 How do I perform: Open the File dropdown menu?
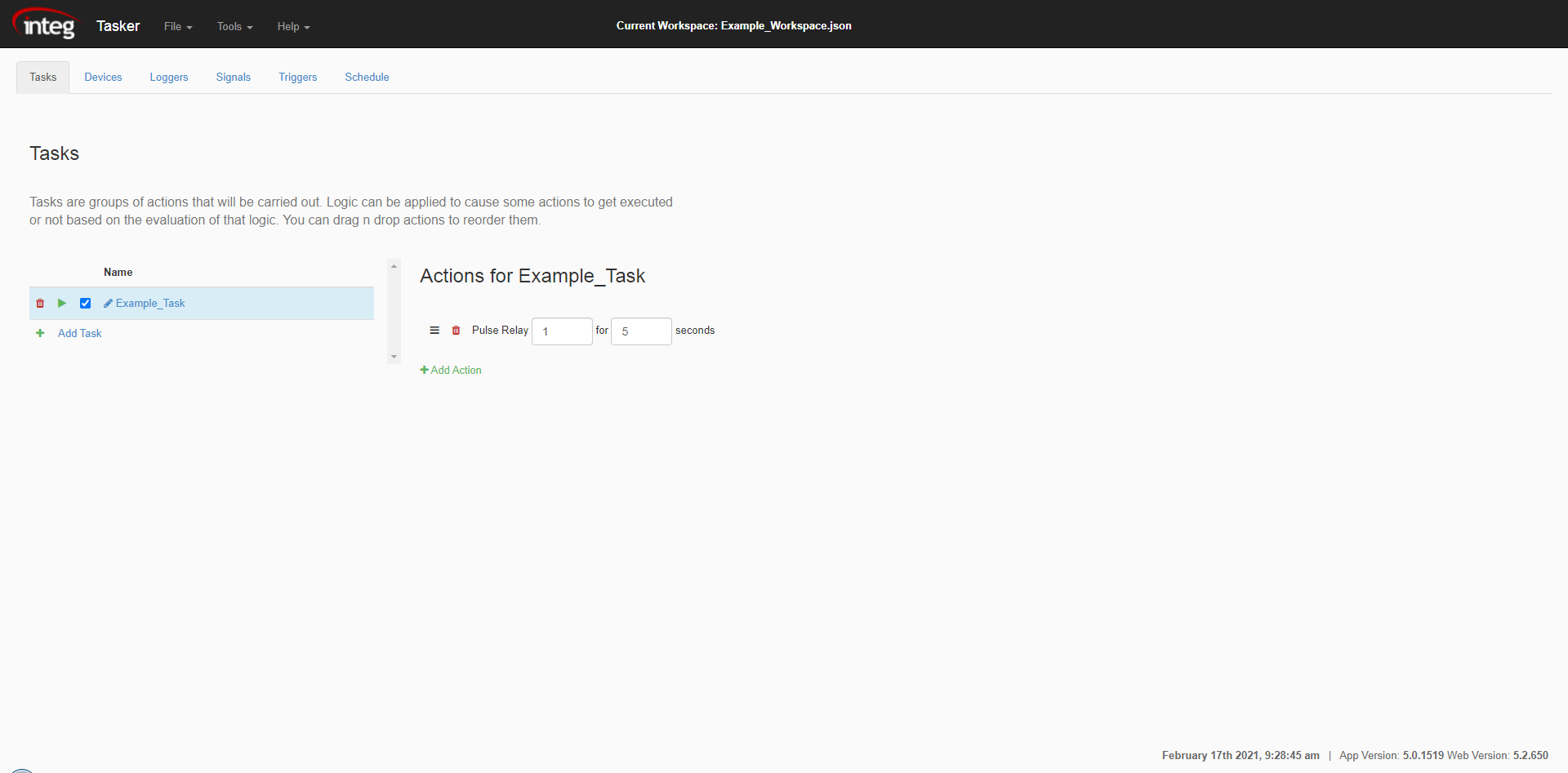coord(178,26)
